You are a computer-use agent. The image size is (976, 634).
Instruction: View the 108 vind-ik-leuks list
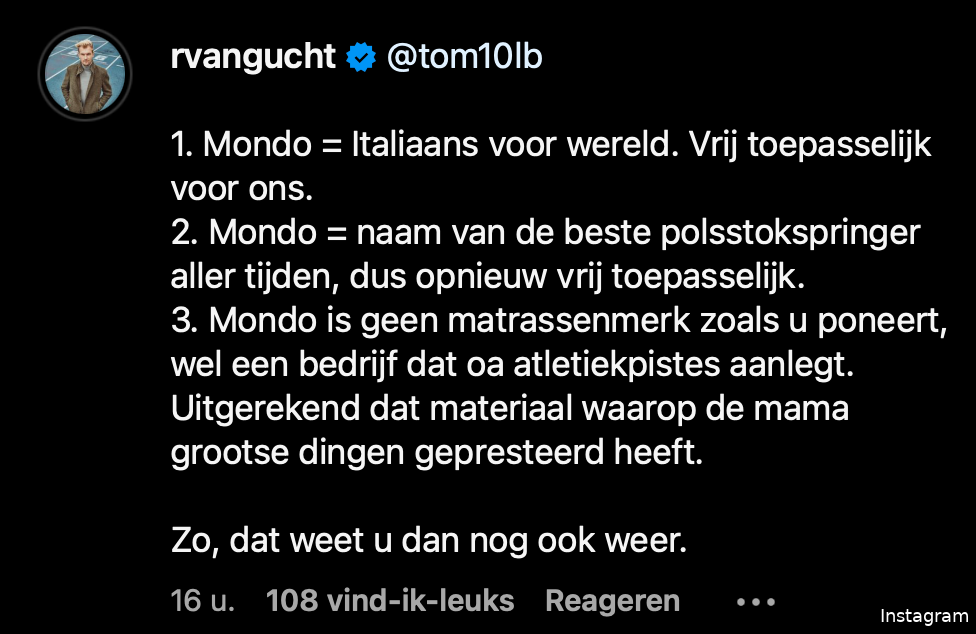click(390, 601)
